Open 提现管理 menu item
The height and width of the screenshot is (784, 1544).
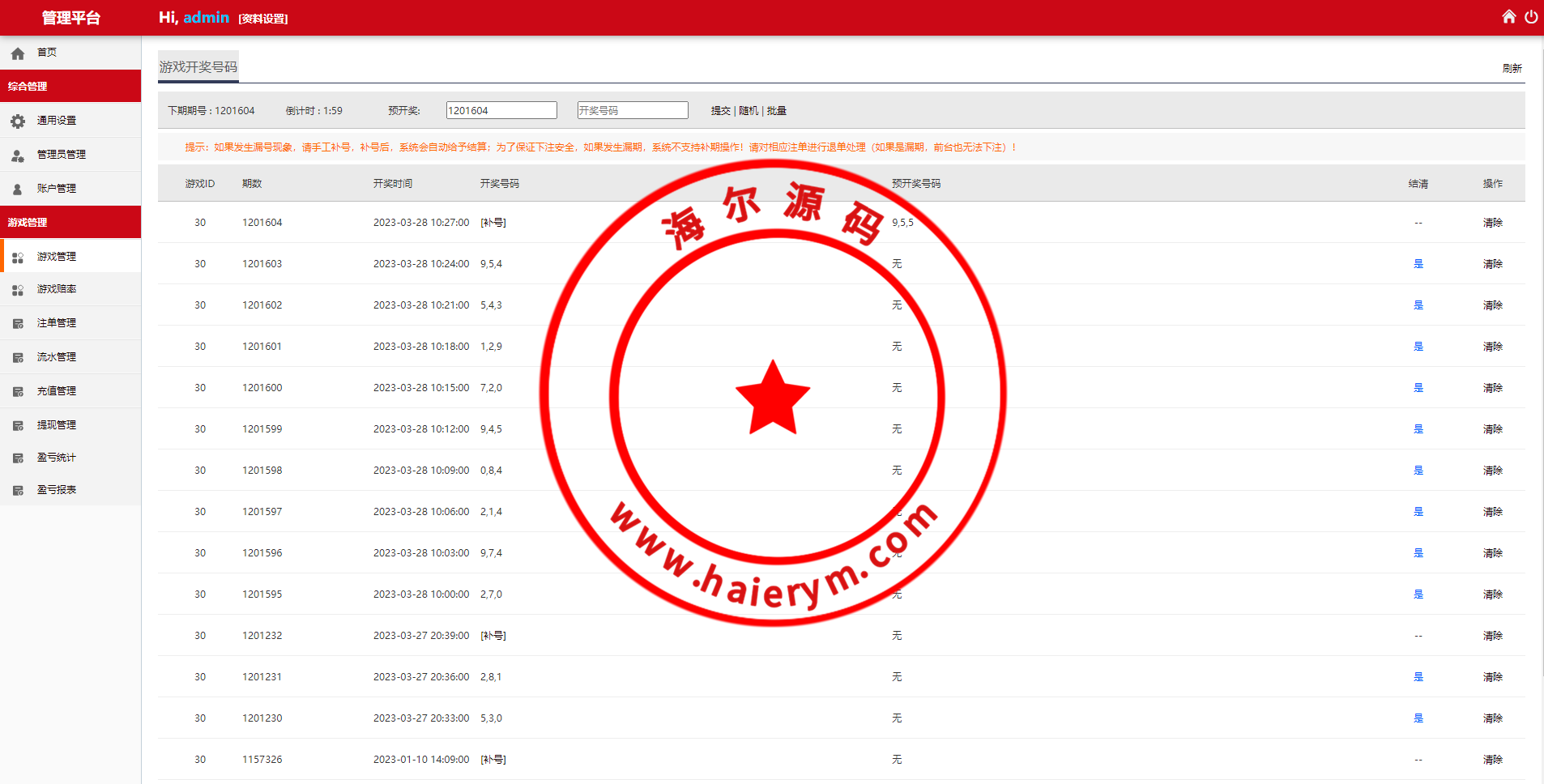click(57, 425)
